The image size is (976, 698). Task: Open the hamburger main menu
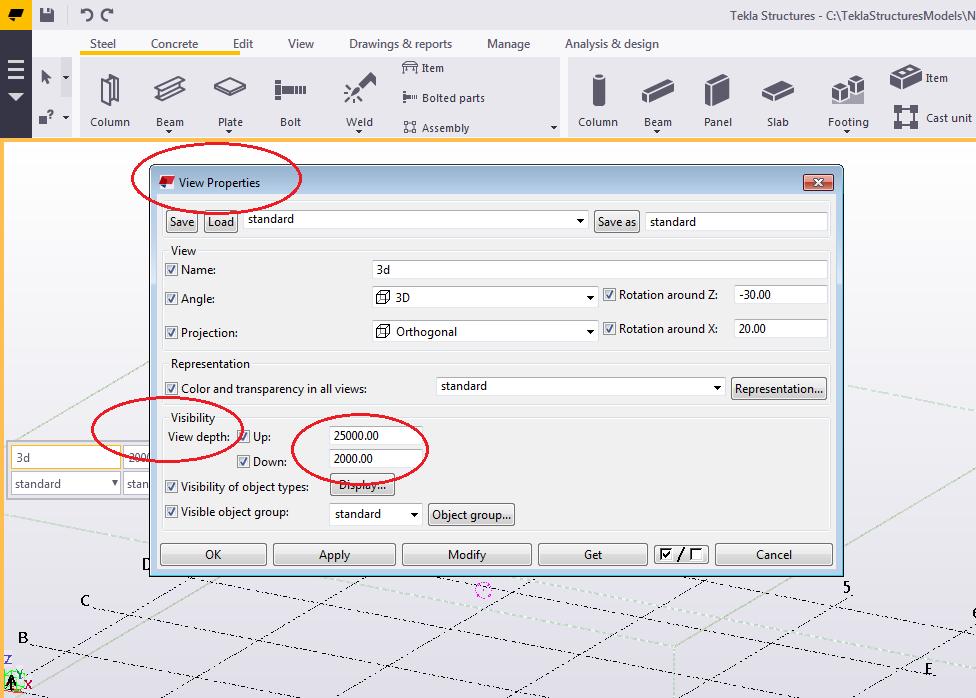pos(16,69)
